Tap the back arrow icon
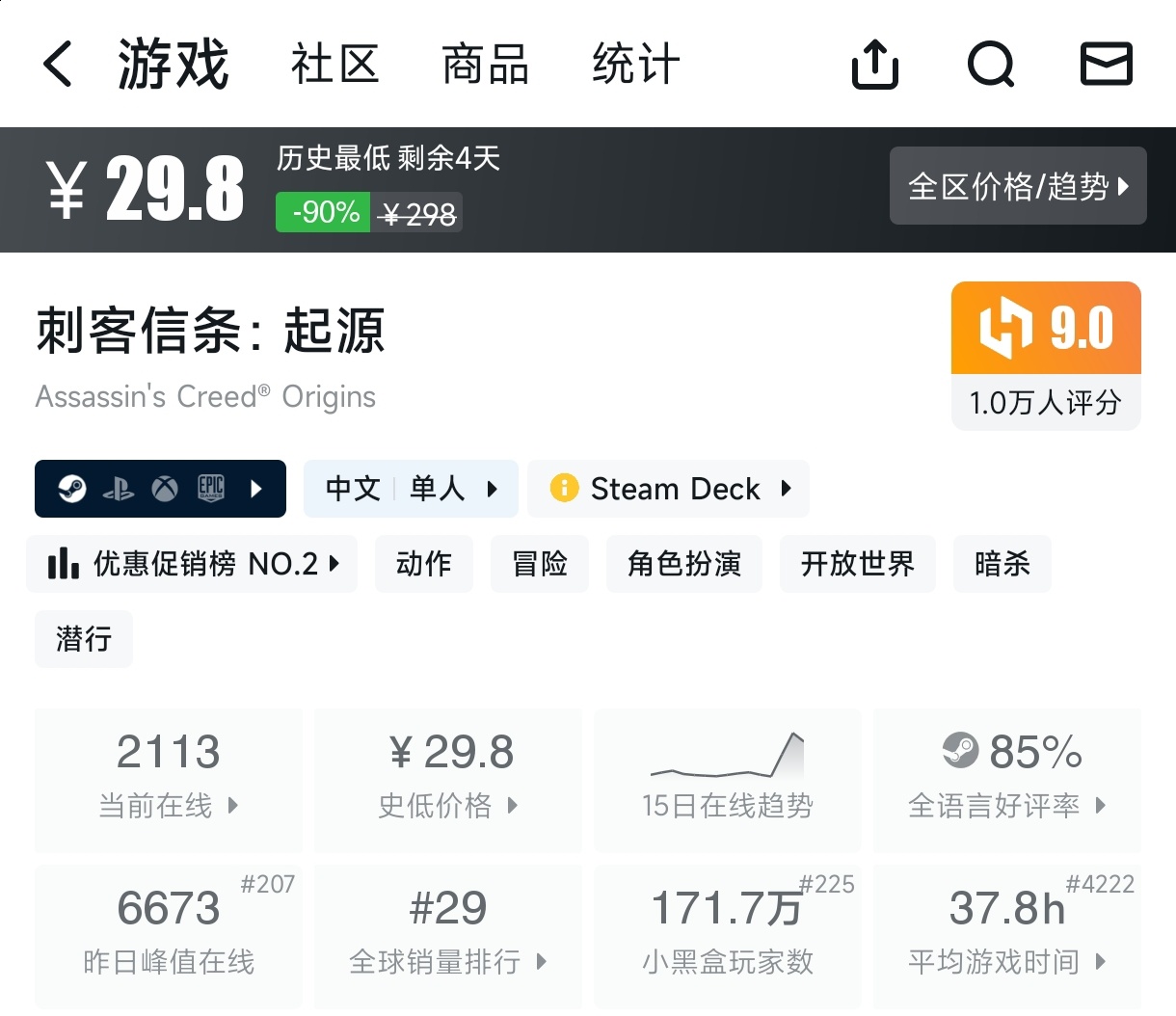Image resolution: width=1176 pixels, height=1016 pixels. point(58,65)
